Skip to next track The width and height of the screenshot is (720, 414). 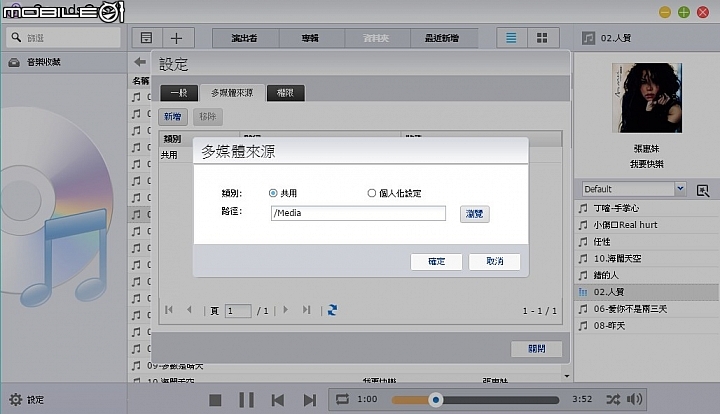310,400
